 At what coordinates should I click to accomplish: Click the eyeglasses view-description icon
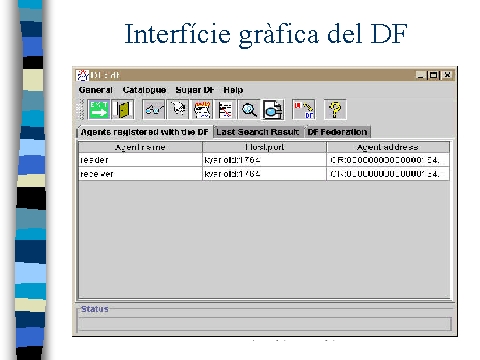click(x=154, y=110)
